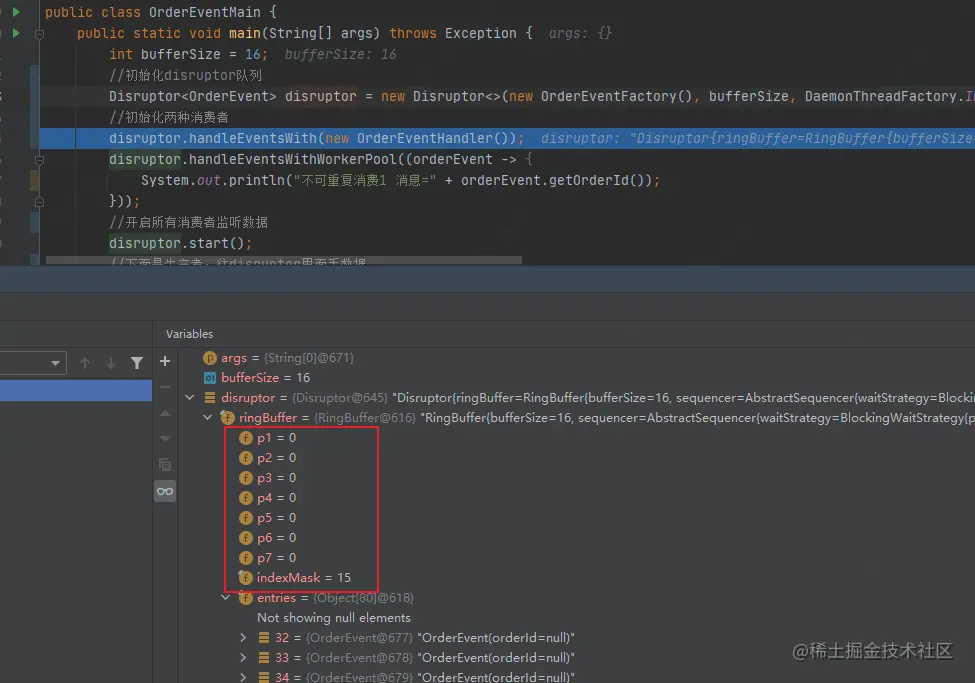Select the disruptor variable name

click(x=248, y=397)
